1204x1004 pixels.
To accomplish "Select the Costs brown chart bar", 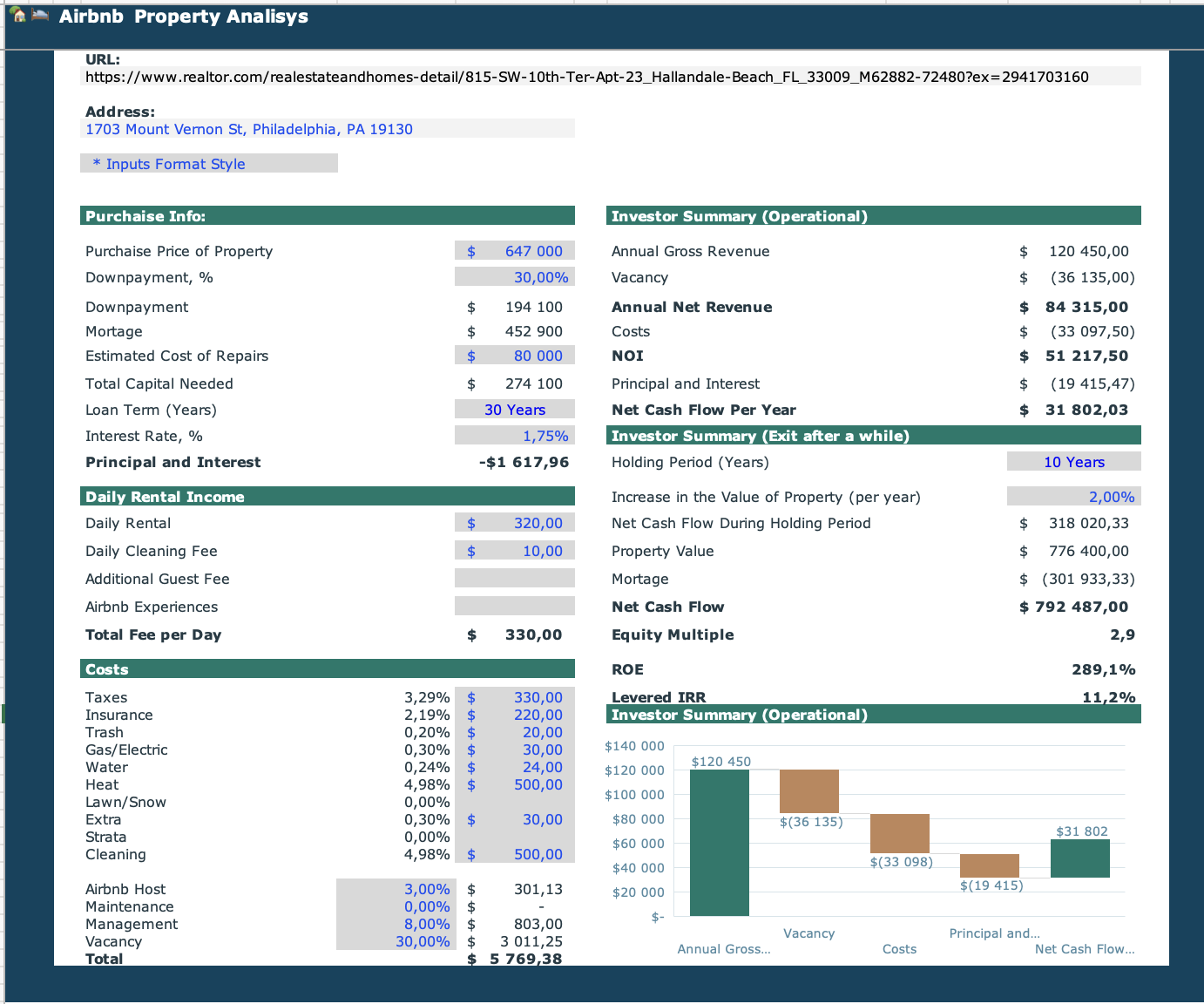I will click(900, 833).
